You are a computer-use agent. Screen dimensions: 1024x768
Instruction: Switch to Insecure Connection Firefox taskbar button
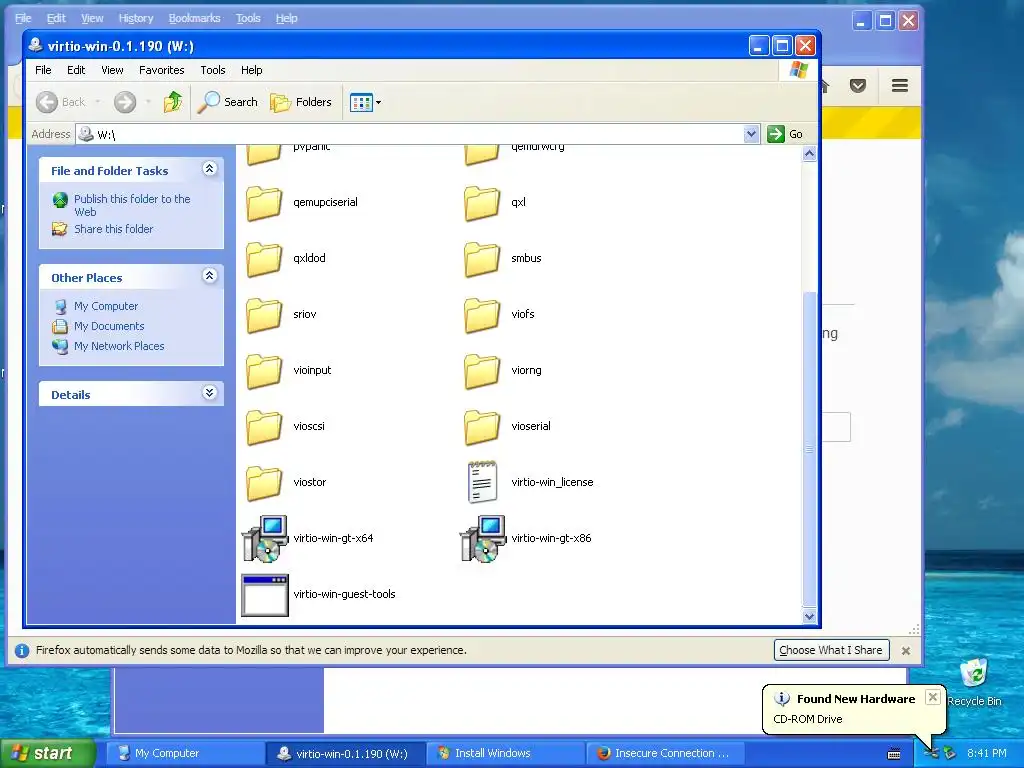point(665,753)
